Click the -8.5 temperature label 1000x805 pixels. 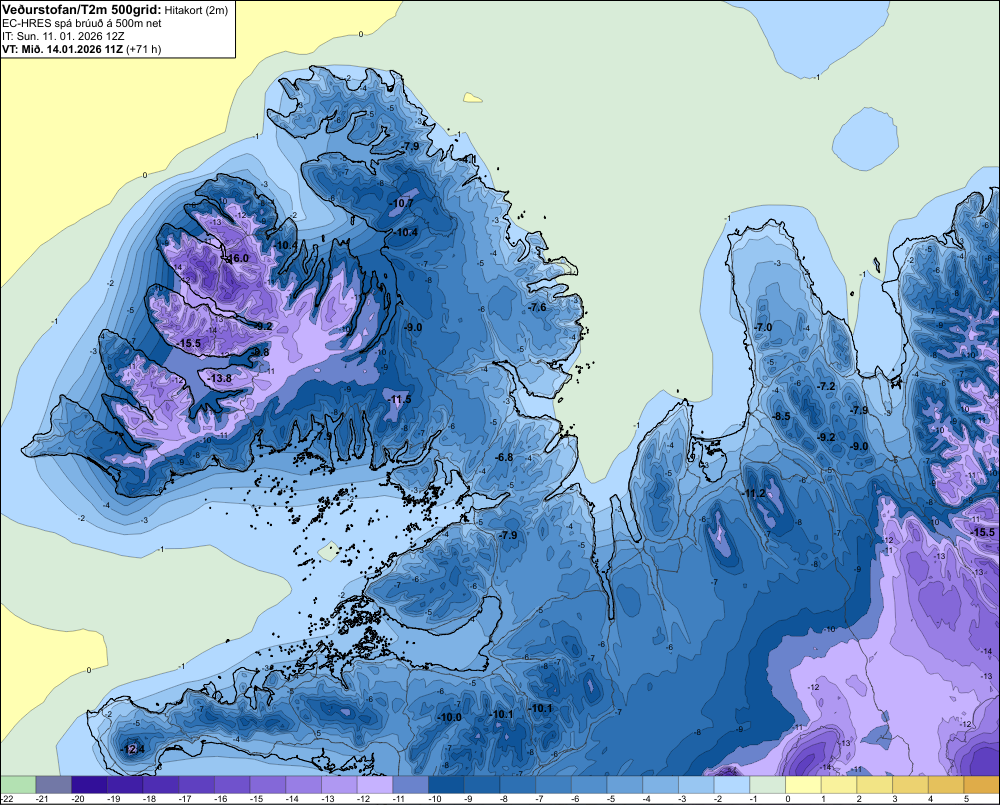pyautogui.click(x=781, y=416)
